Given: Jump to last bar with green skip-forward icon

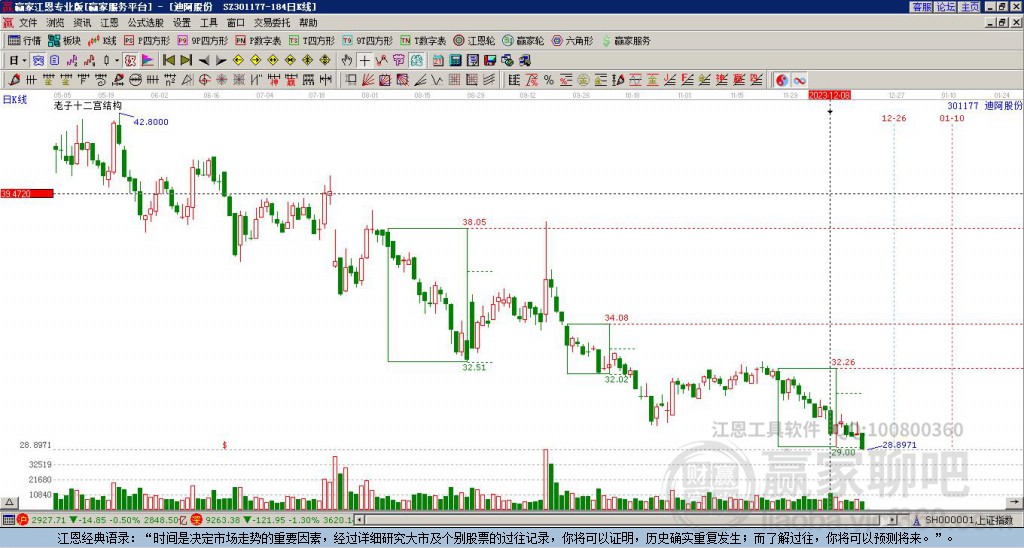Looking at the screenshot, I should [186, 61].
